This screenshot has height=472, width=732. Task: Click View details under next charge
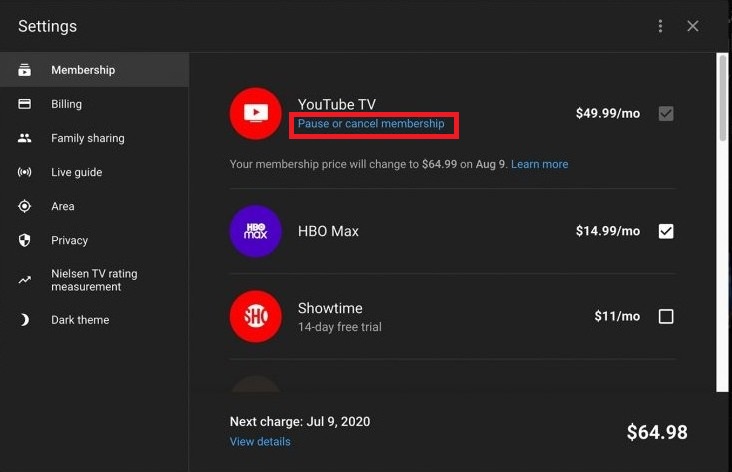pyautogui.click(x=260, y=441)
